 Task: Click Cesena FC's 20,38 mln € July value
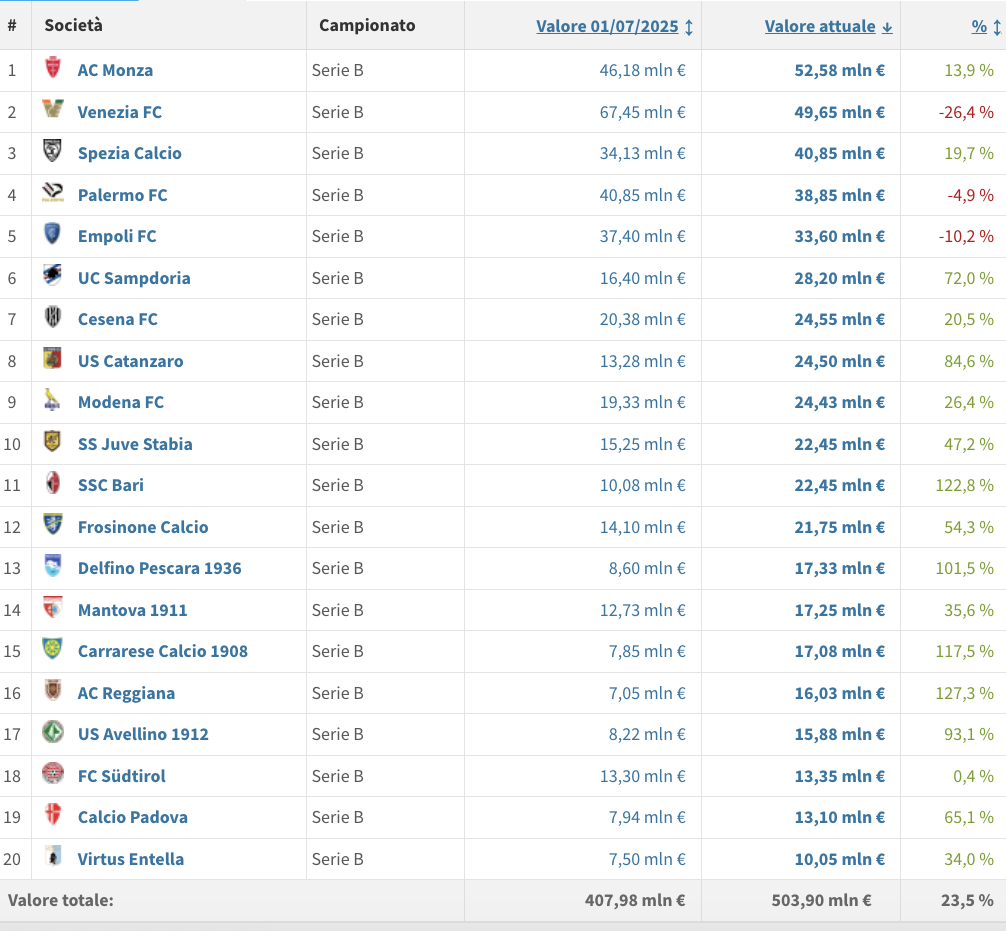642,319
